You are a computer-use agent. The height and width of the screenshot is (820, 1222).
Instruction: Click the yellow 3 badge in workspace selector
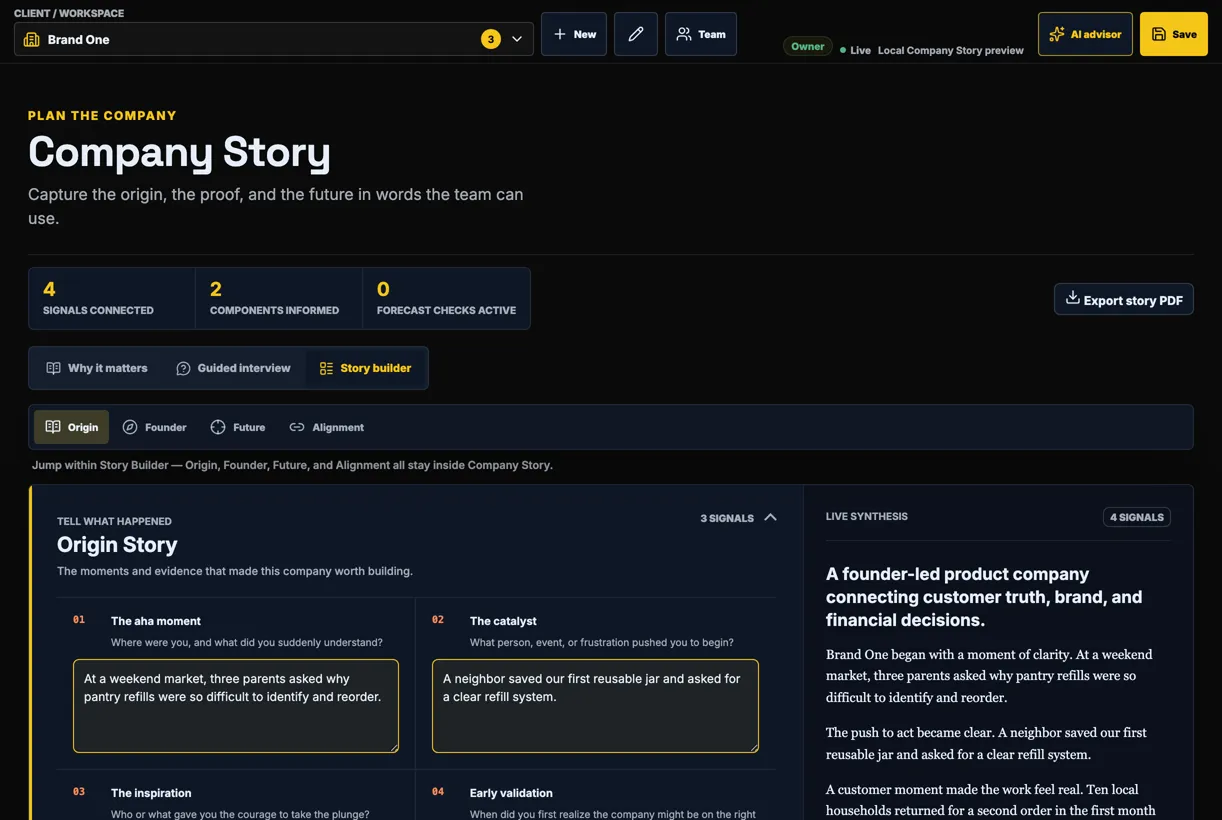[490, 39]
